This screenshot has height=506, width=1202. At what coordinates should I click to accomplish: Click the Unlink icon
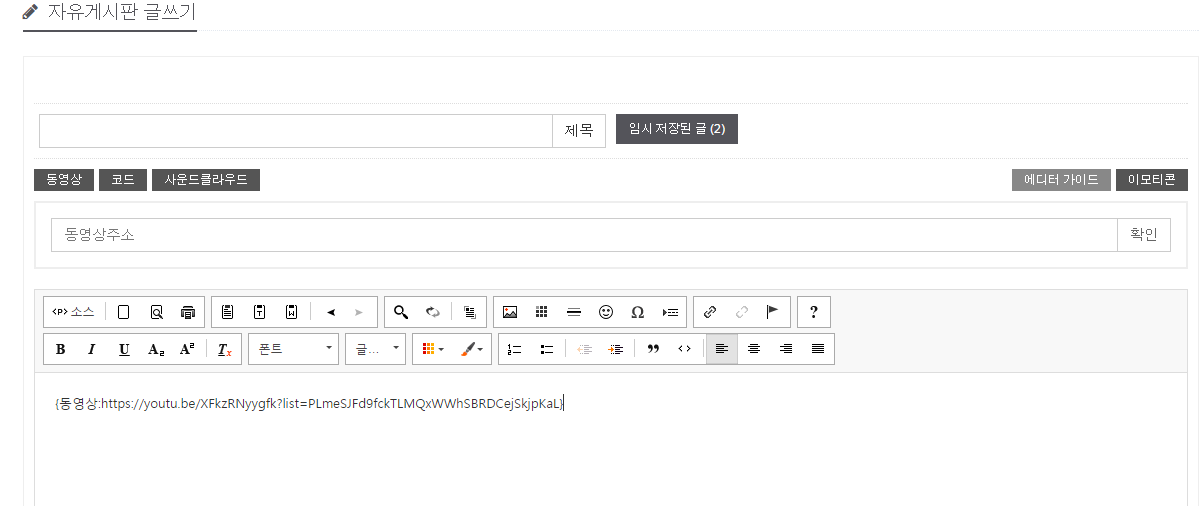coord(742,312)
